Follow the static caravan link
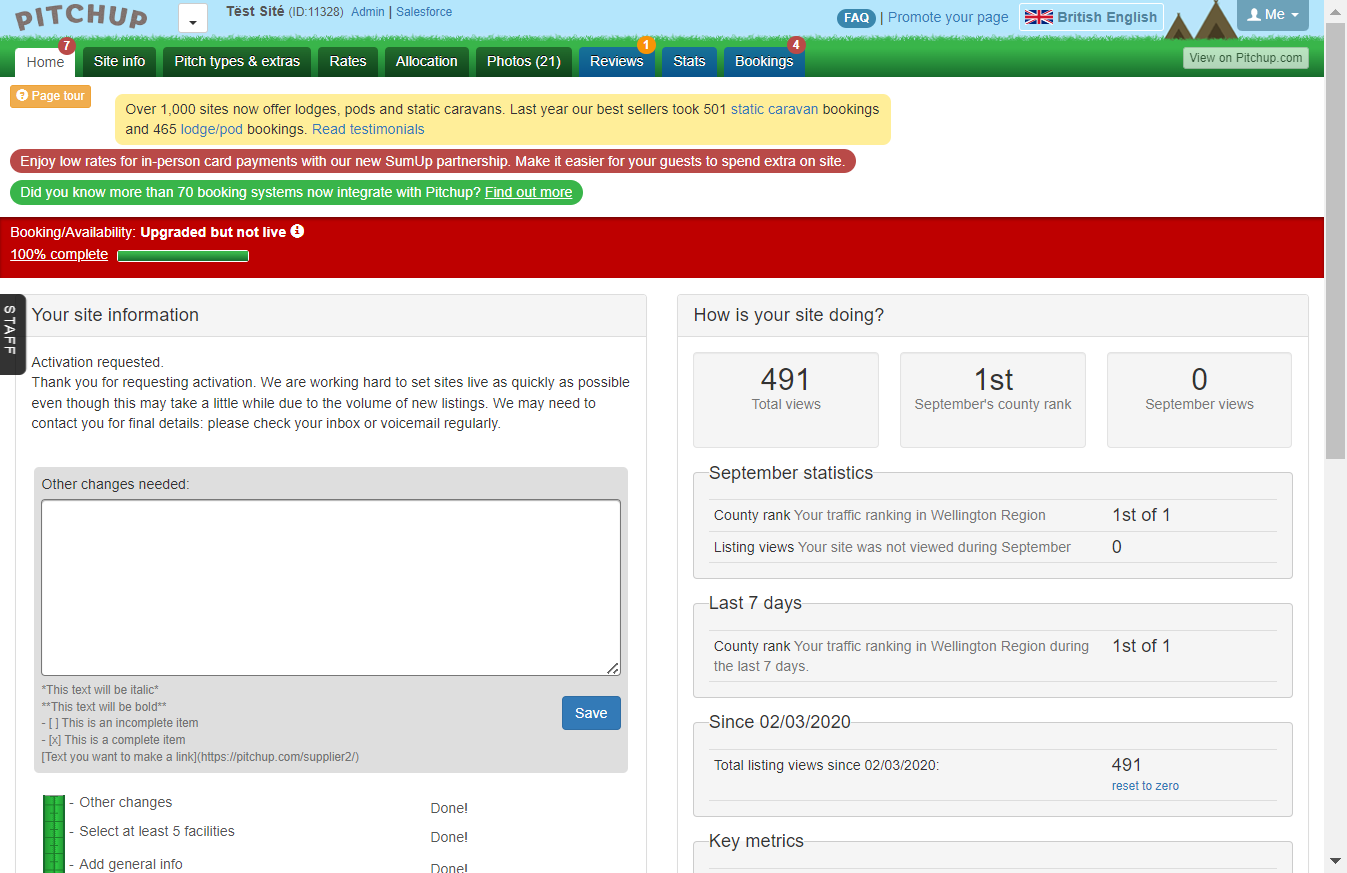Image resolution: width=1347 pixels, height=873 pixels. click(774, 109)
